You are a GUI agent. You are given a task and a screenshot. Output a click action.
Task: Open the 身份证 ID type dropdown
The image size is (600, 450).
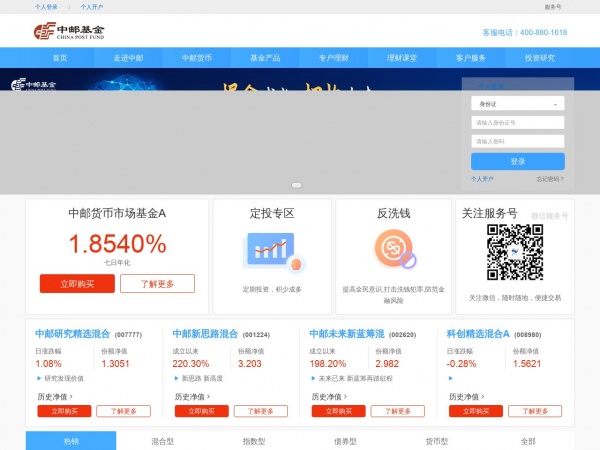[517, 104]
